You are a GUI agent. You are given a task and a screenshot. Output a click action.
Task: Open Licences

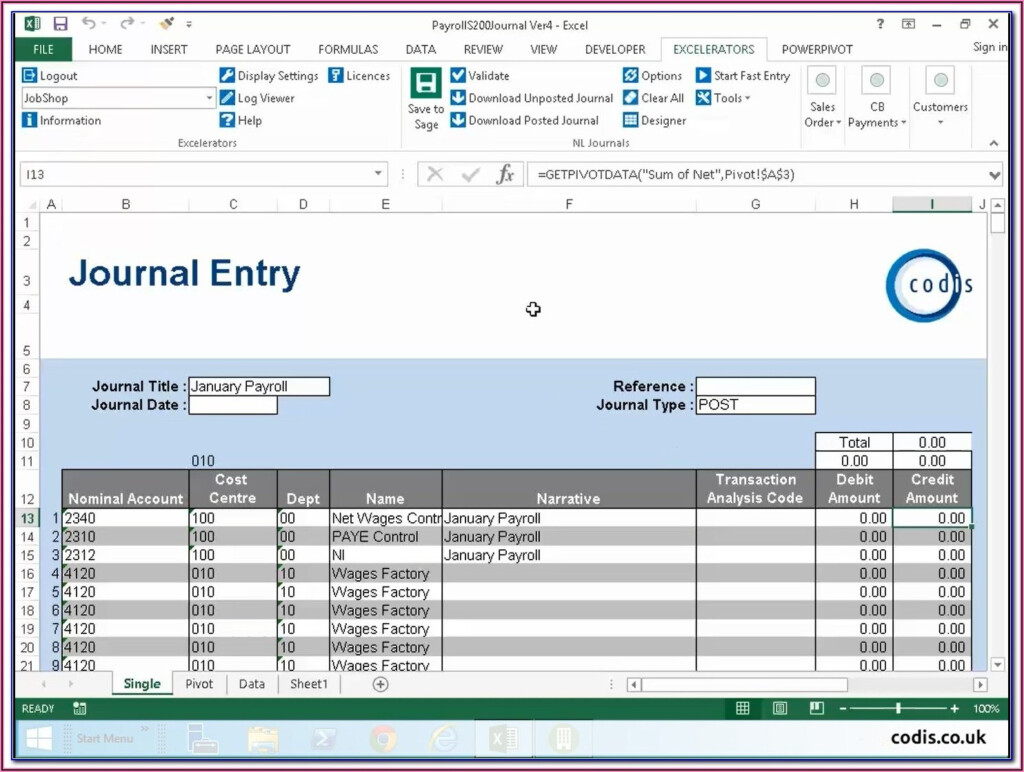pos(359,76)
